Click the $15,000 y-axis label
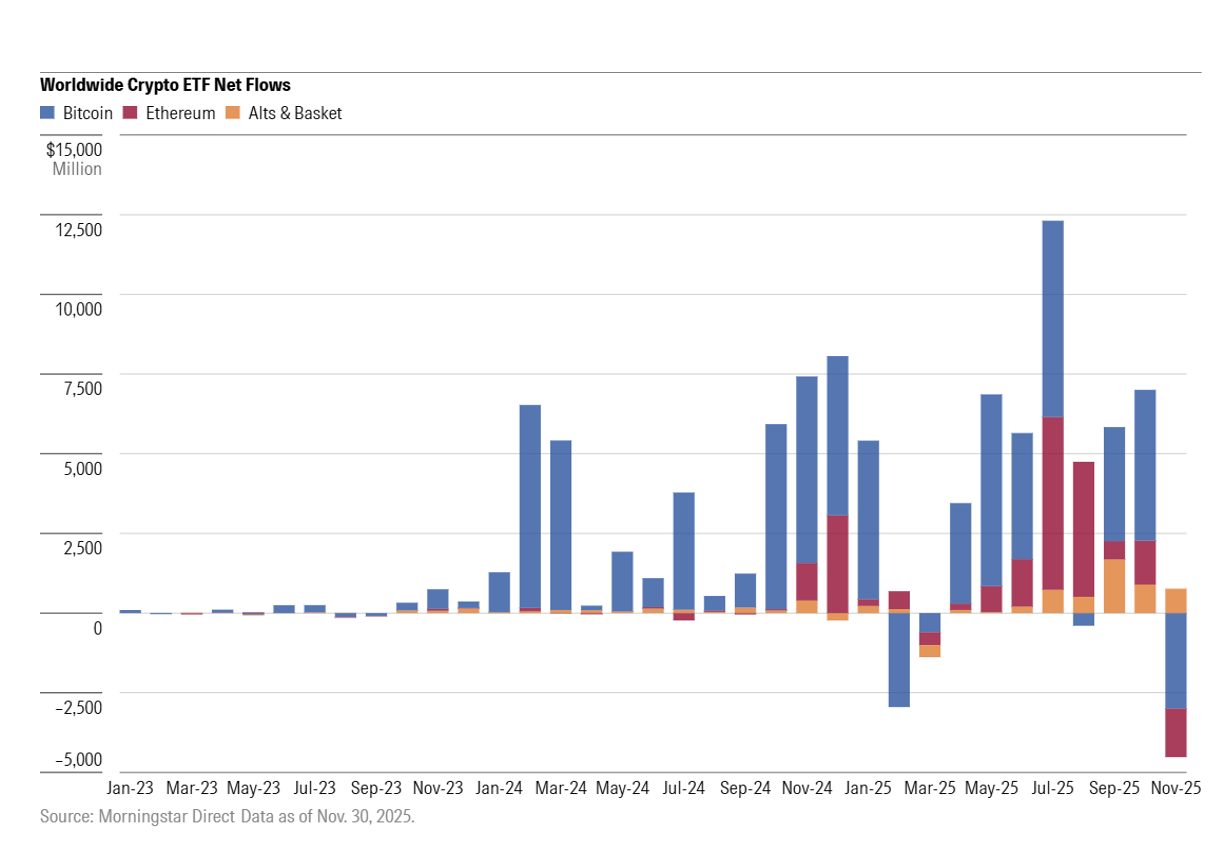 tap(74, 149)
